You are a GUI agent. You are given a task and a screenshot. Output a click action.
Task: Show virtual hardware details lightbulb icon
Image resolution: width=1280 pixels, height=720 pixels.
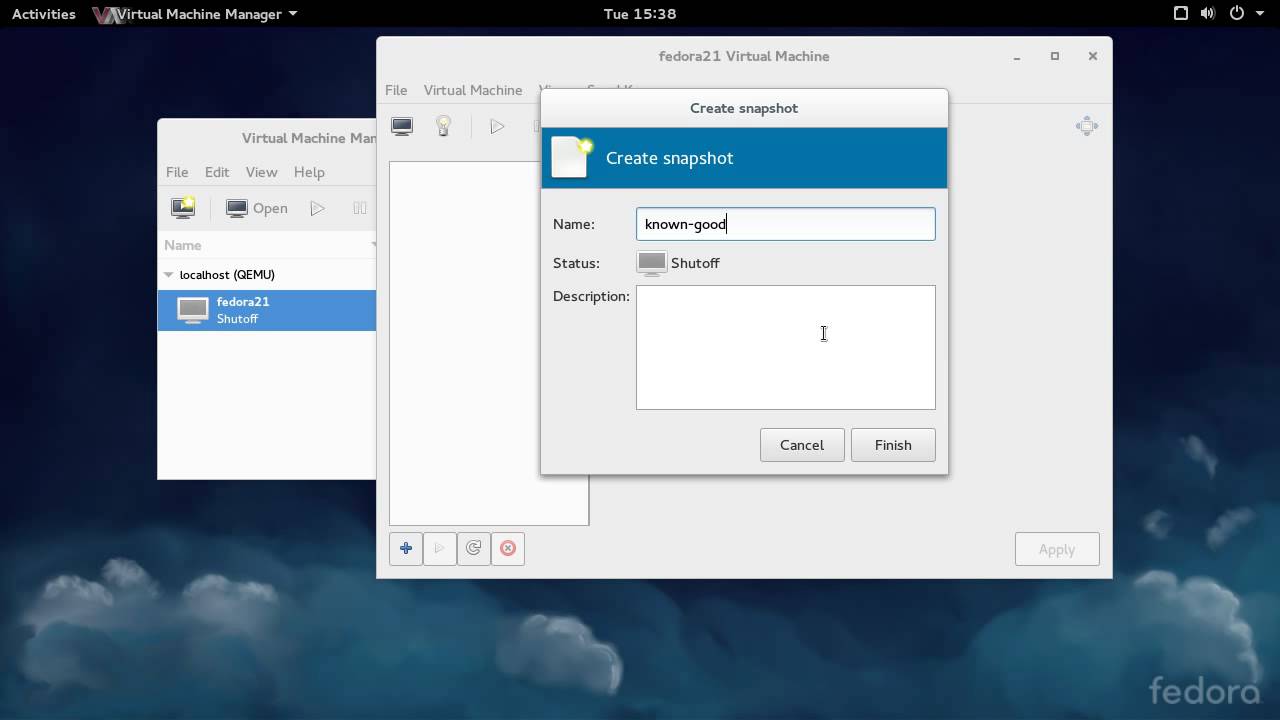click(x=443, y=126)
